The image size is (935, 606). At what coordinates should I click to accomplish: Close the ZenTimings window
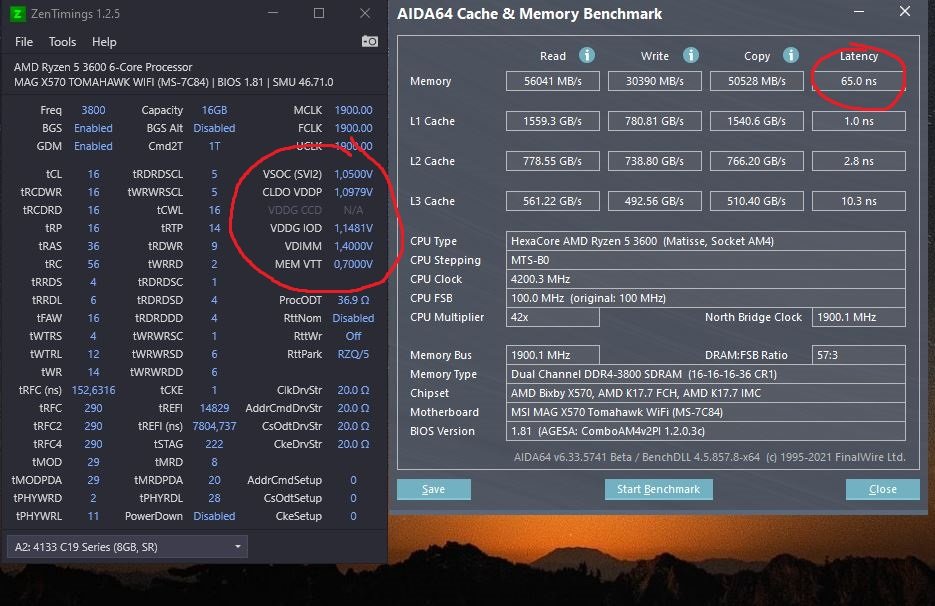coord(365,13)
